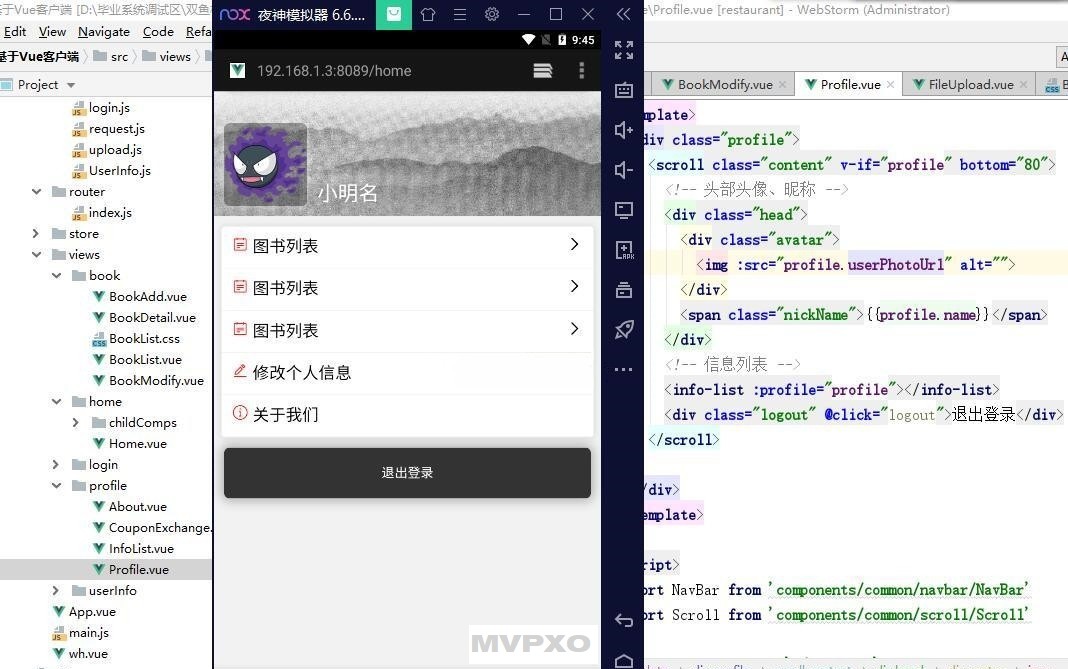Open Nox settings gear icon

tap(492, 14)
